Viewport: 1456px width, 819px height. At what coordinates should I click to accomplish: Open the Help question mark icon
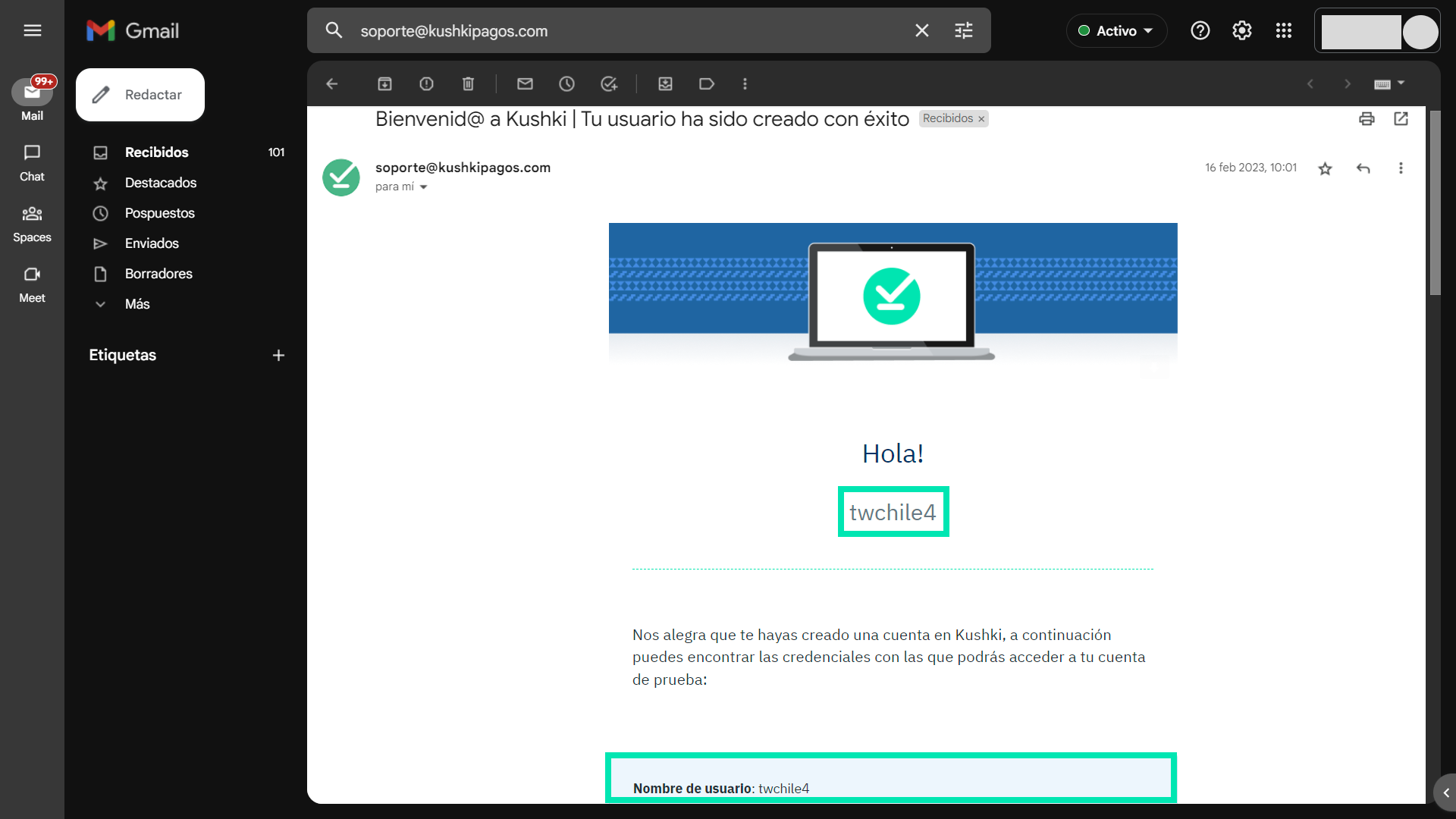(x=1200, y=30)
